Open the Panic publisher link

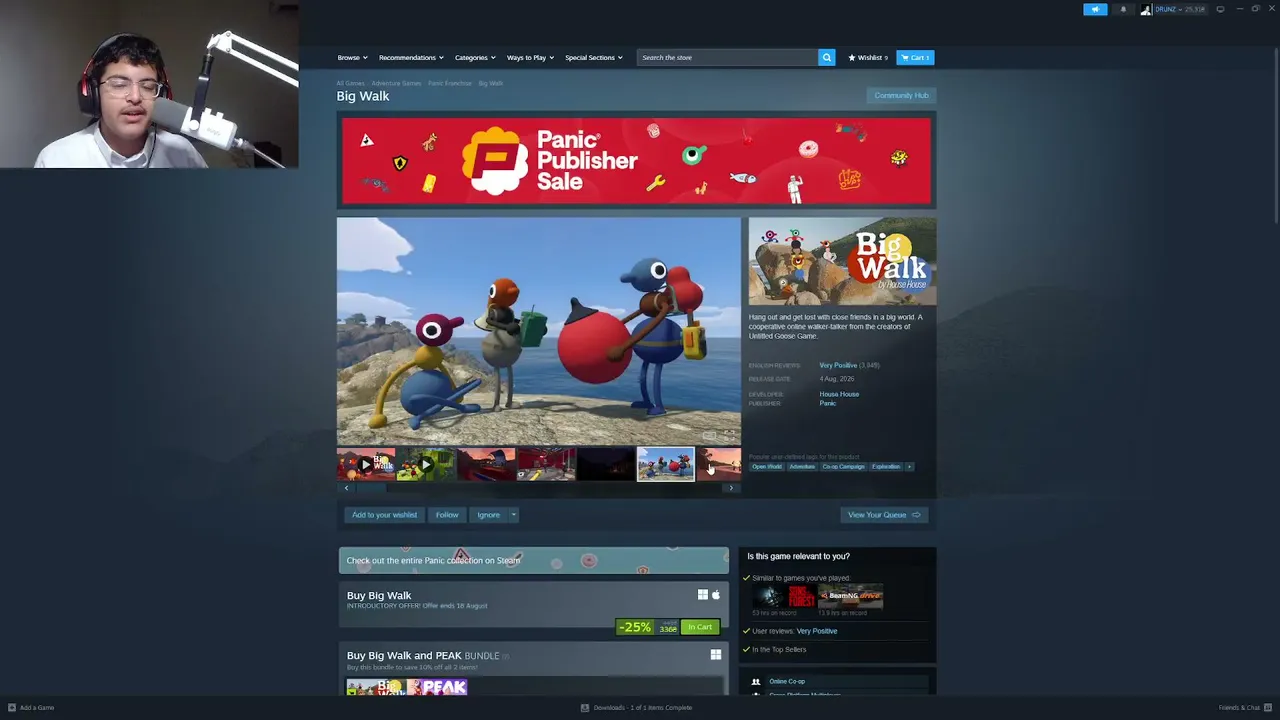pyautogui.click(x=828, y=403)
